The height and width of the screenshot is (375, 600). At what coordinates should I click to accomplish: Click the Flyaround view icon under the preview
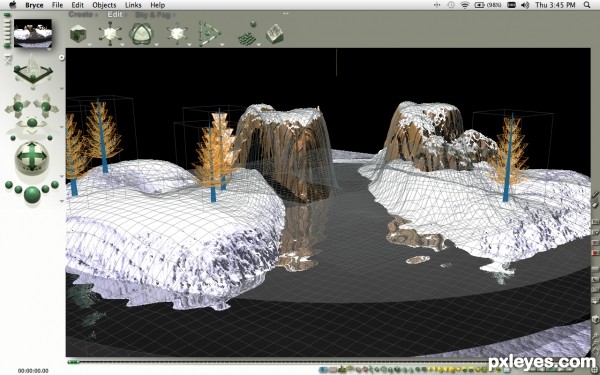coord(8,59)
